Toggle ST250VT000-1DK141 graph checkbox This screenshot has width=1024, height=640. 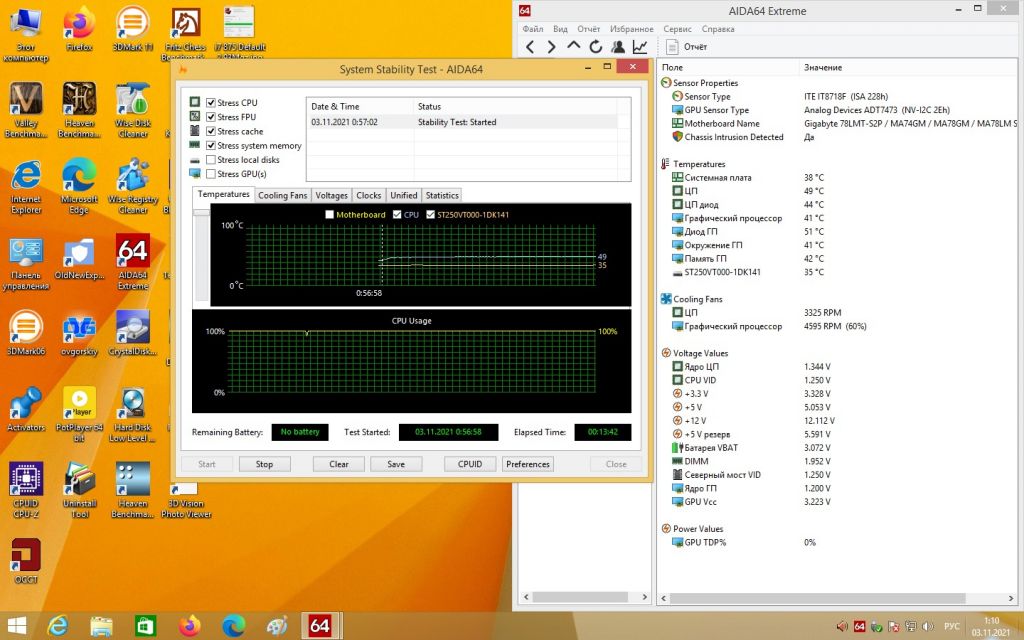point(430,214)
